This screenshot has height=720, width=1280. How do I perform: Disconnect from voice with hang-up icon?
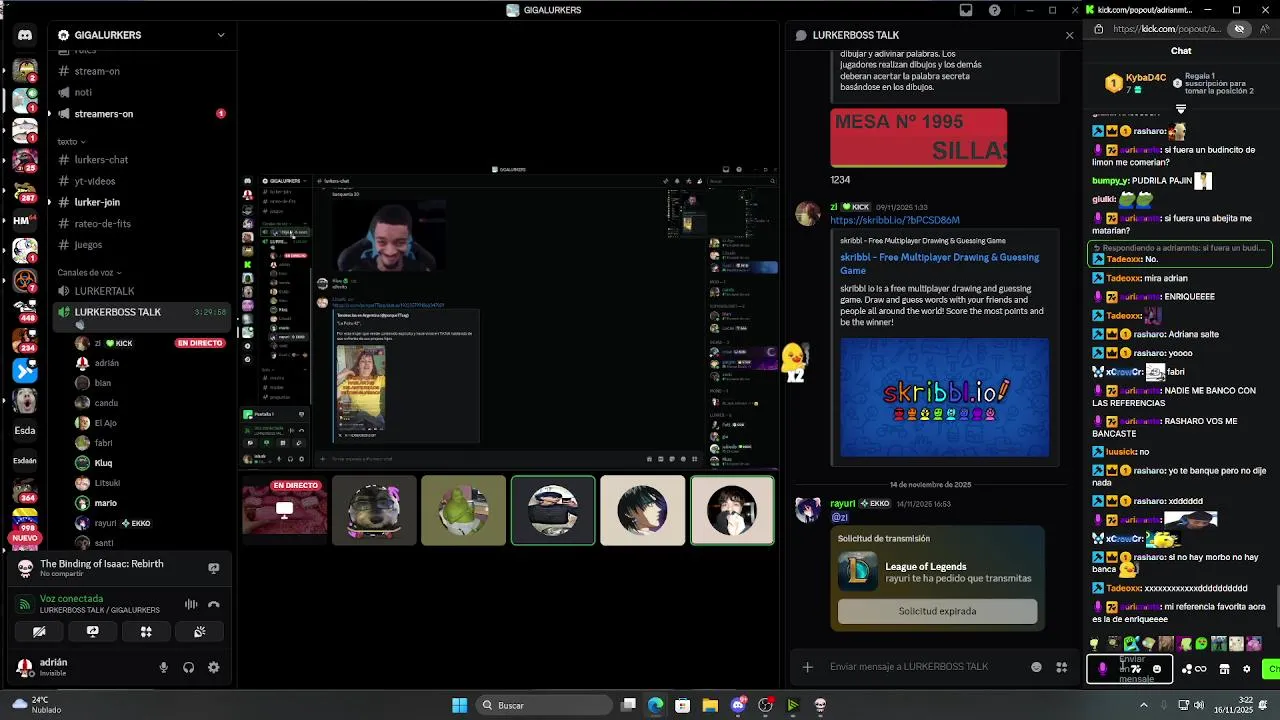[213, 604]
